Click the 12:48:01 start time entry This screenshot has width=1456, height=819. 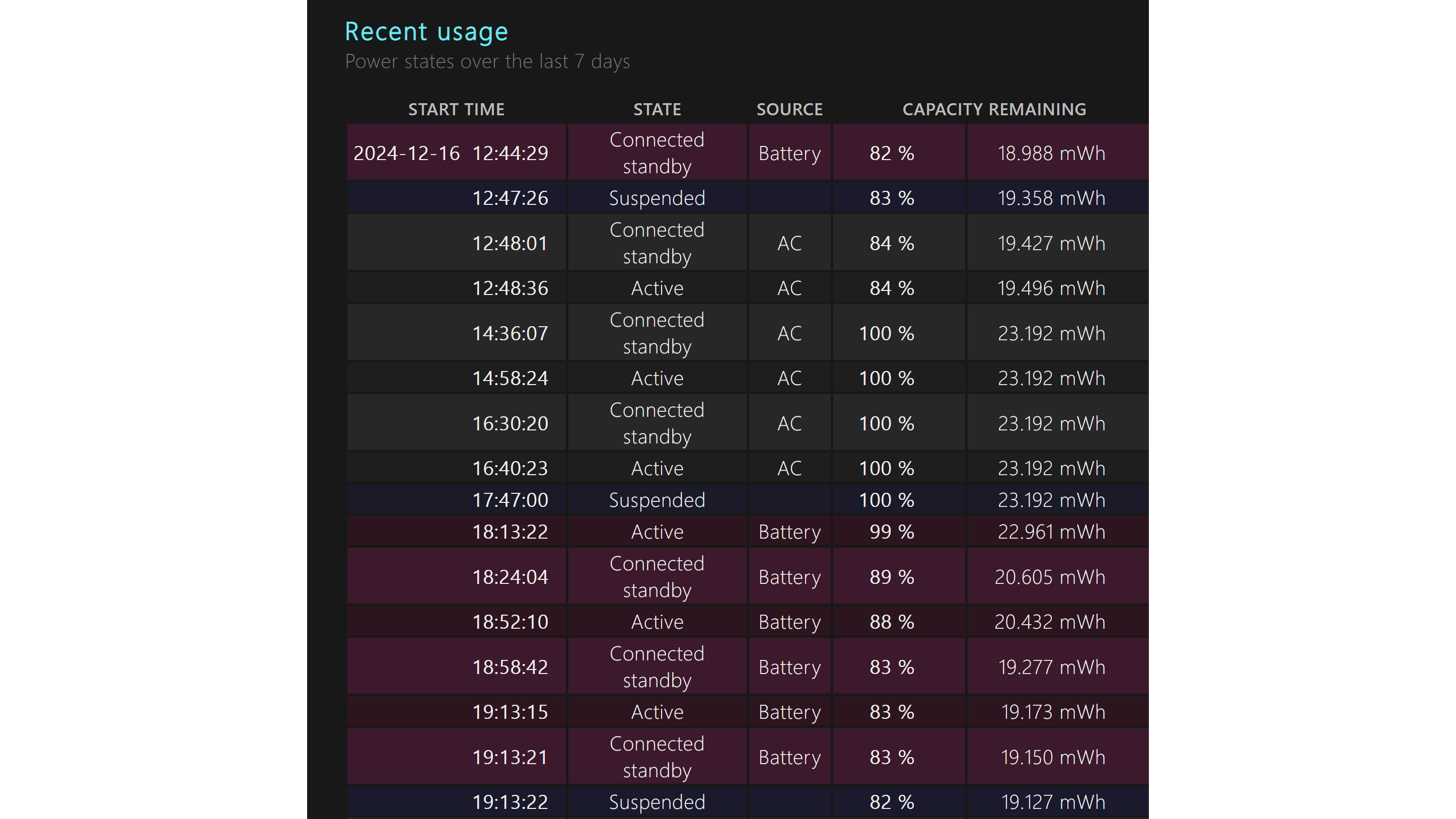point(510,243)
